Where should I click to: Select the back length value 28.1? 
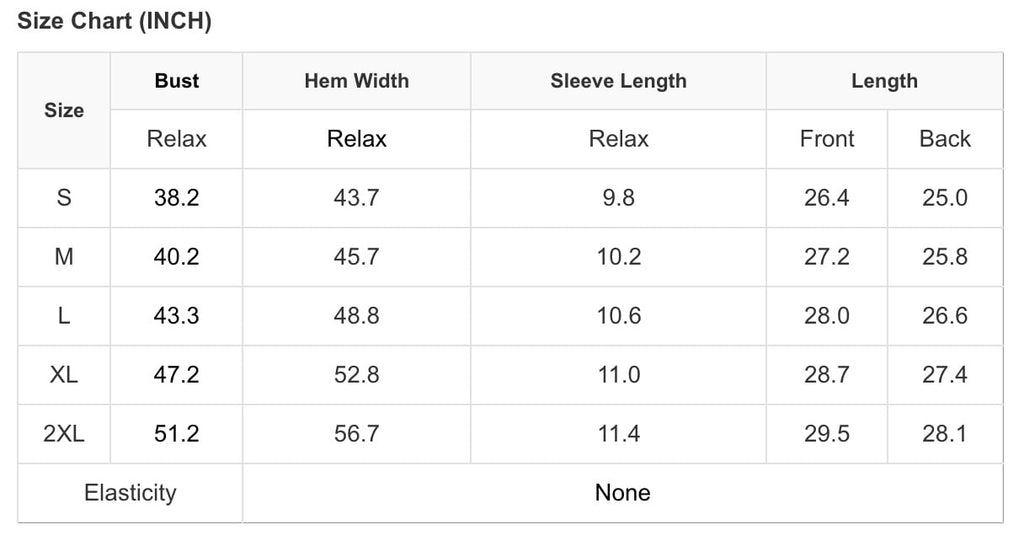945,434
